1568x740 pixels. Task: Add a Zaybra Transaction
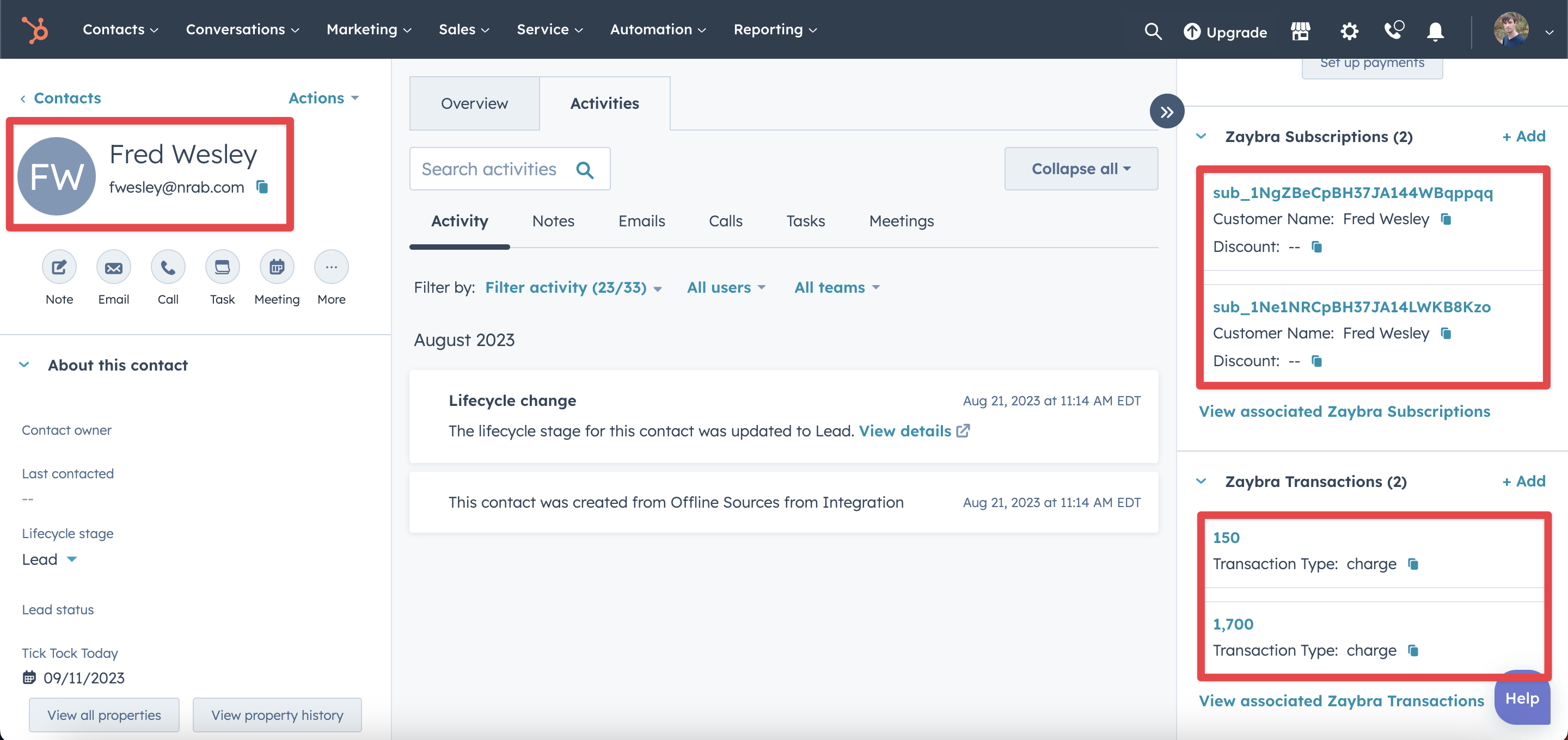(1523, 482)
